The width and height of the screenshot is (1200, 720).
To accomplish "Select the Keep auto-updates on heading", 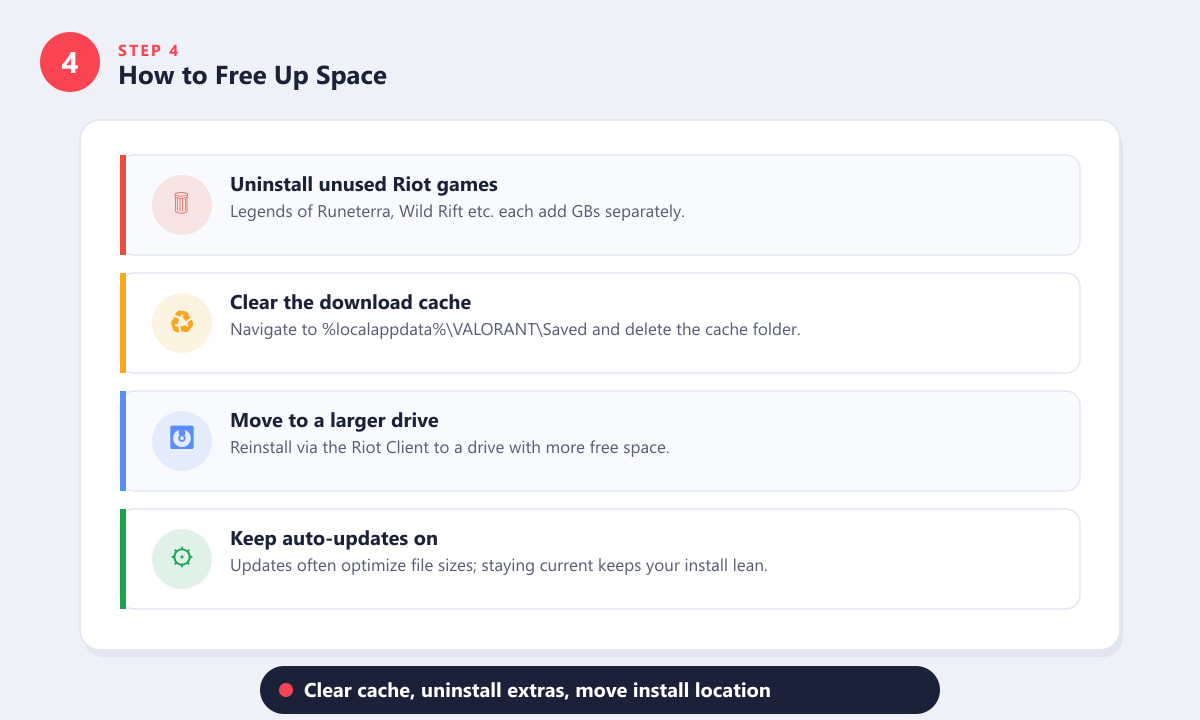I will (334, 539).
